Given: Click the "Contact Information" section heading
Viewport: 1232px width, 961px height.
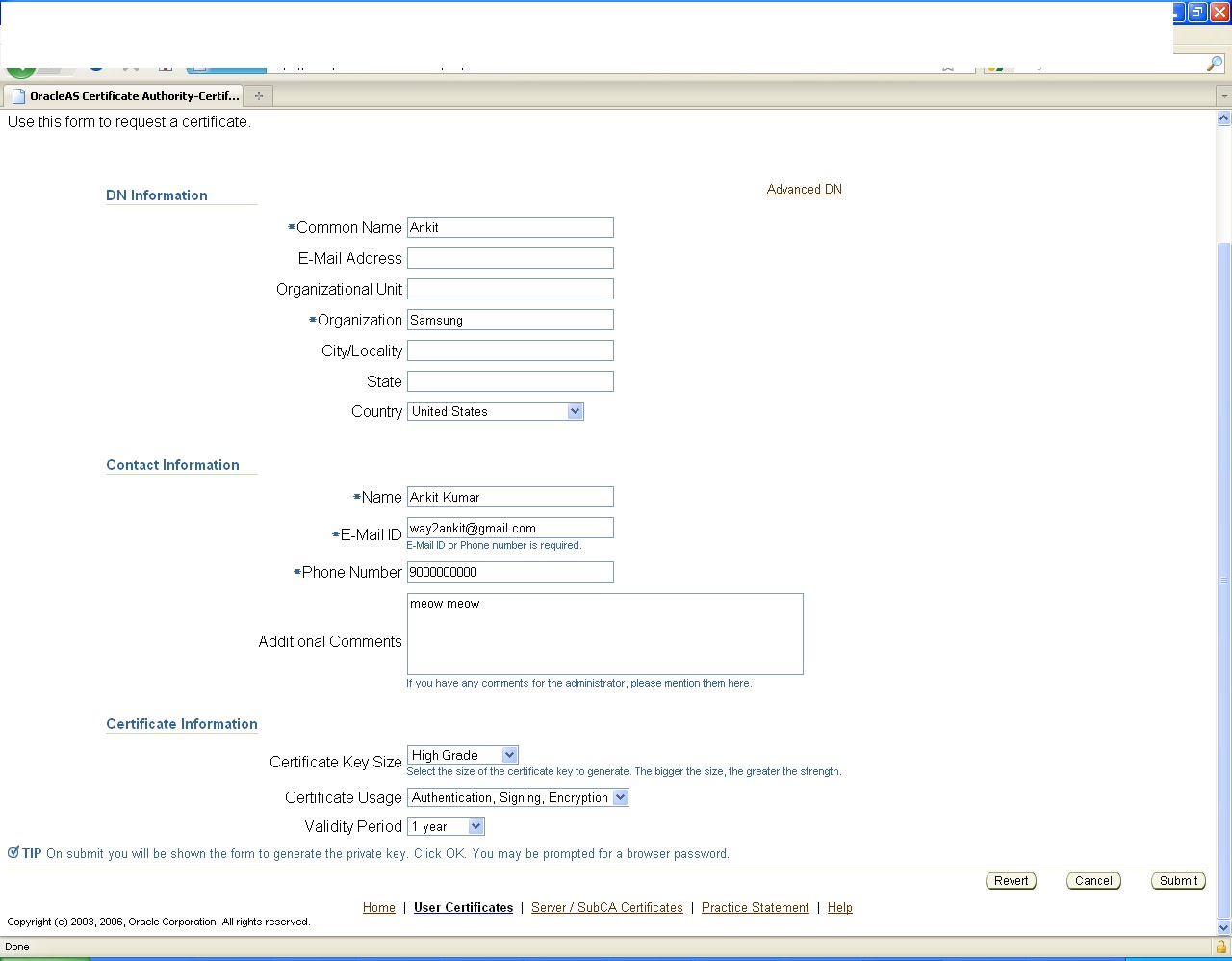Looking at the screenshot, I should pyautogui.click(x=172, y=465).
